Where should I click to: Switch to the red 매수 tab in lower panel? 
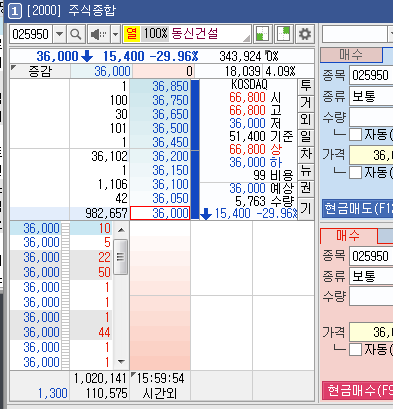point(349,236)
